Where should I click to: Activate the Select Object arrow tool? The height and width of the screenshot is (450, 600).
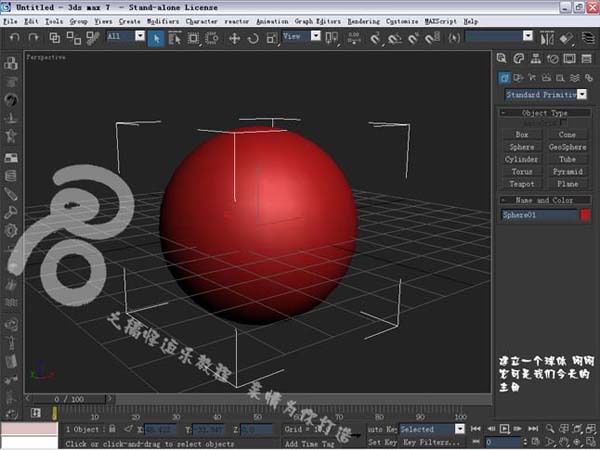point(156,38)
